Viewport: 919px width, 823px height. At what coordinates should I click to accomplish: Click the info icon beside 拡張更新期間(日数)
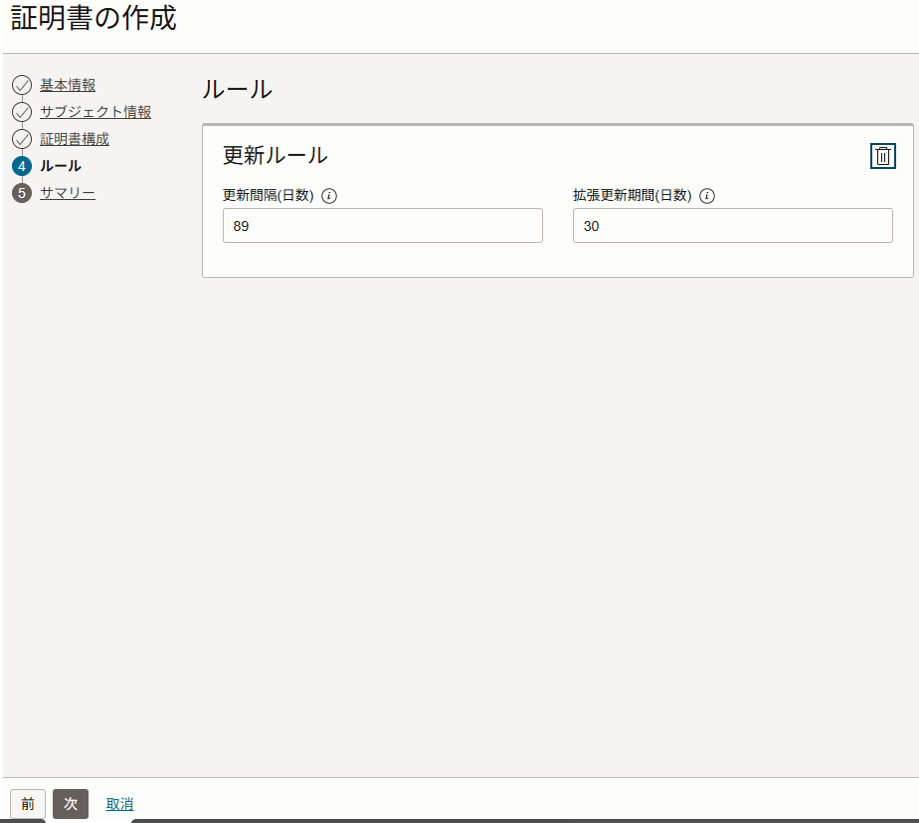point(707,196)
